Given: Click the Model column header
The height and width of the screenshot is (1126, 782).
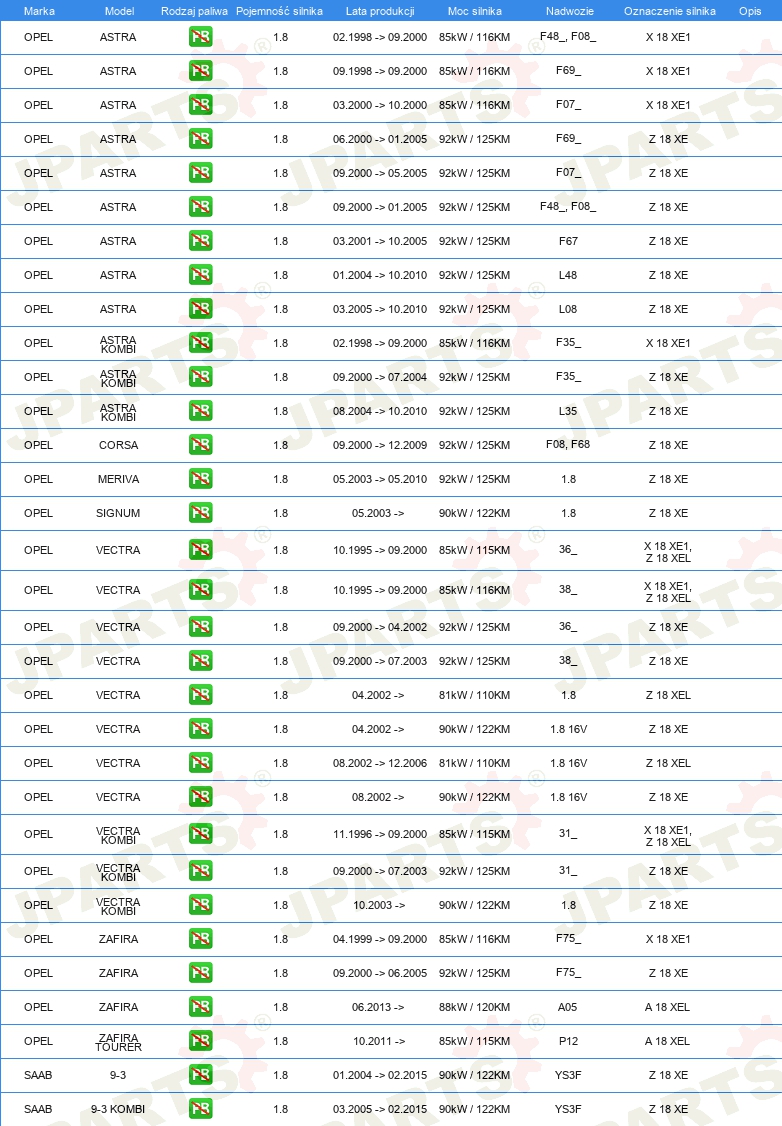Looking at the screenshot, I should tap(119, 11).
